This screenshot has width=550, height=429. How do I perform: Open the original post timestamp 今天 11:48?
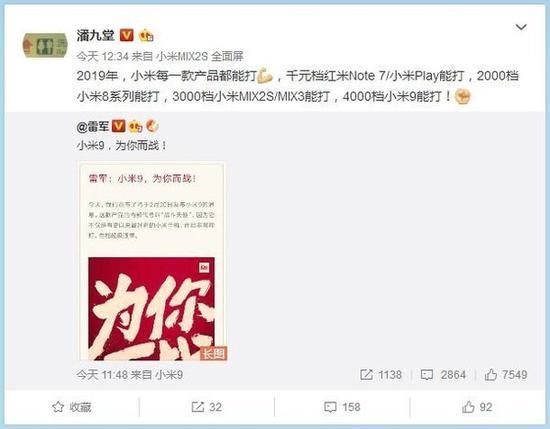(x=102, y=375)
